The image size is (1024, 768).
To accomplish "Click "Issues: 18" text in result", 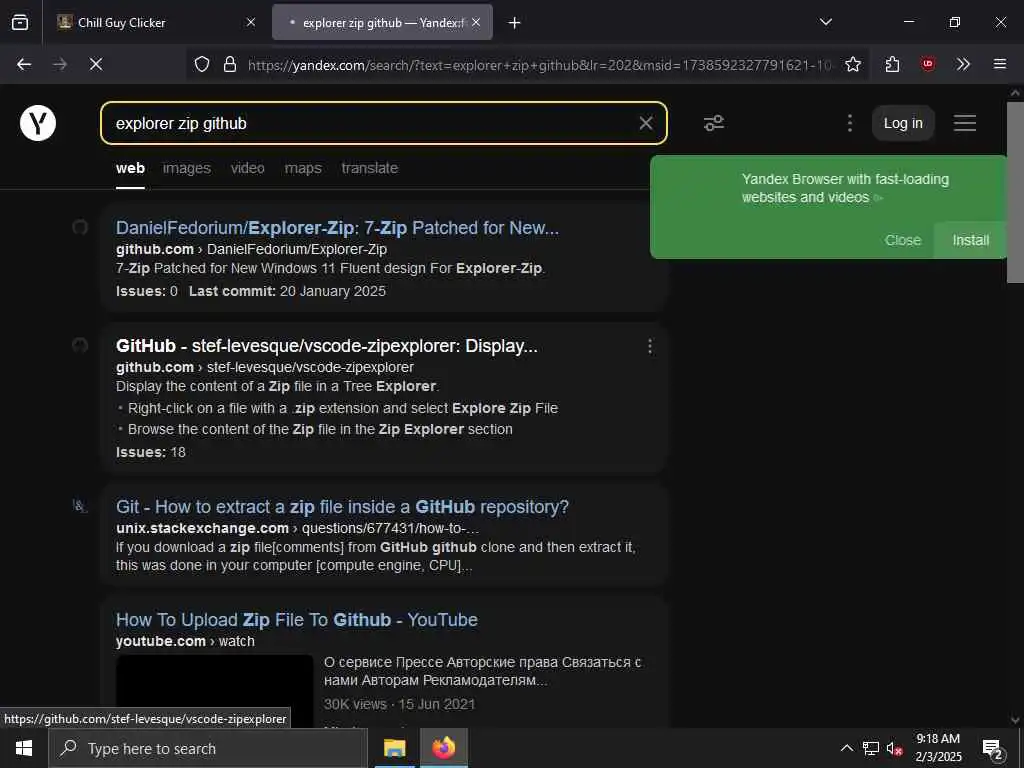I will 151,452.
